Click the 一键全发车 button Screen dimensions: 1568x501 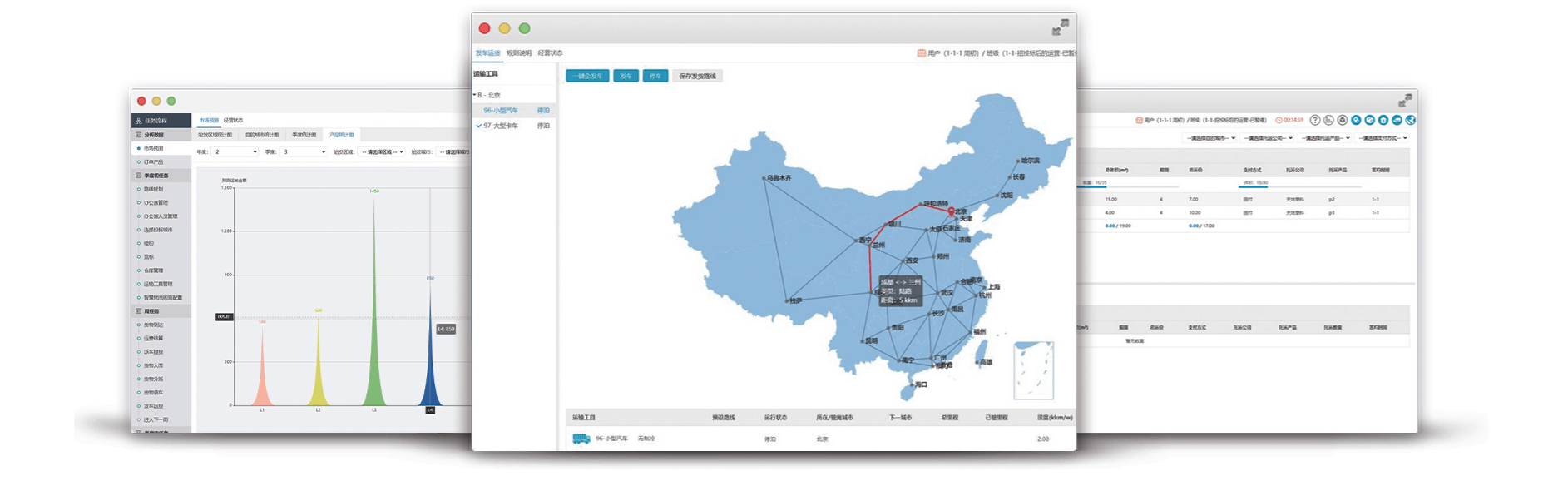click(587, 76)
